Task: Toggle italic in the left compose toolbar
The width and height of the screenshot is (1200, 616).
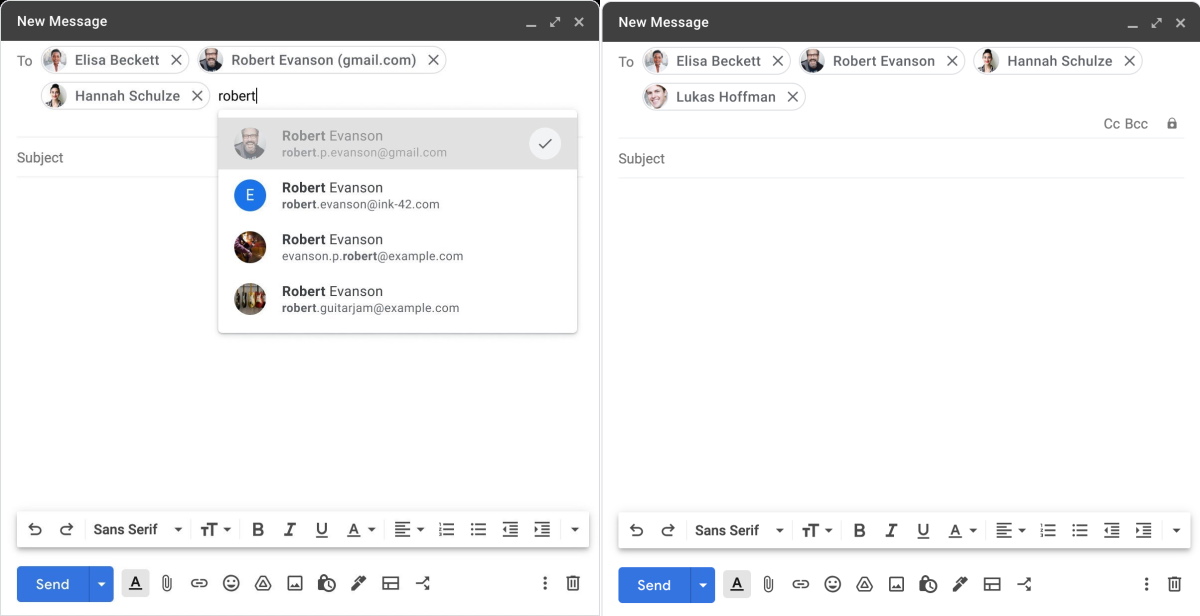Action: pos(290,530)
